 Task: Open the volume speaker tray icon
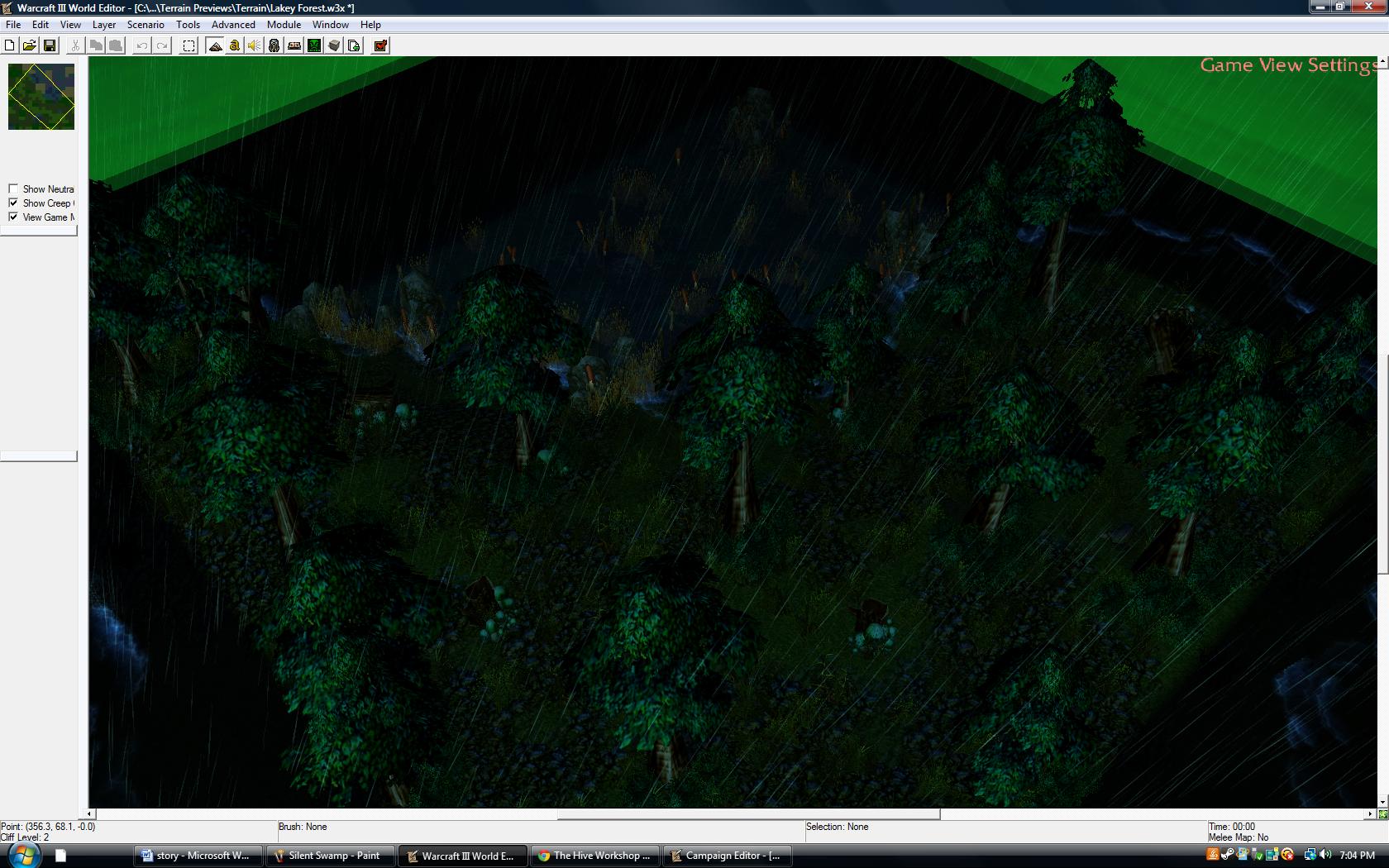[x=1325, y=855]
